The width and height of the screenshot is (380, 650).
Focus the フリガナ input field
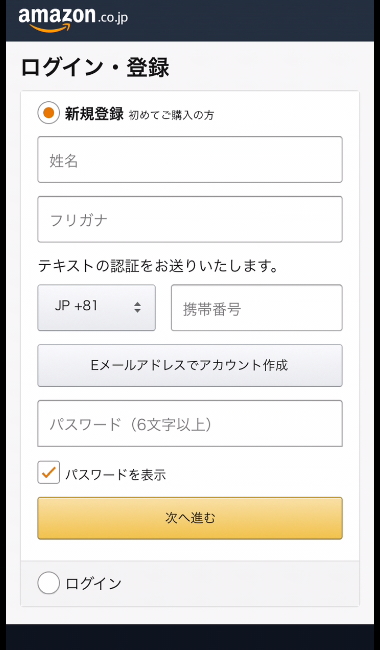click(x=190, y=219)
